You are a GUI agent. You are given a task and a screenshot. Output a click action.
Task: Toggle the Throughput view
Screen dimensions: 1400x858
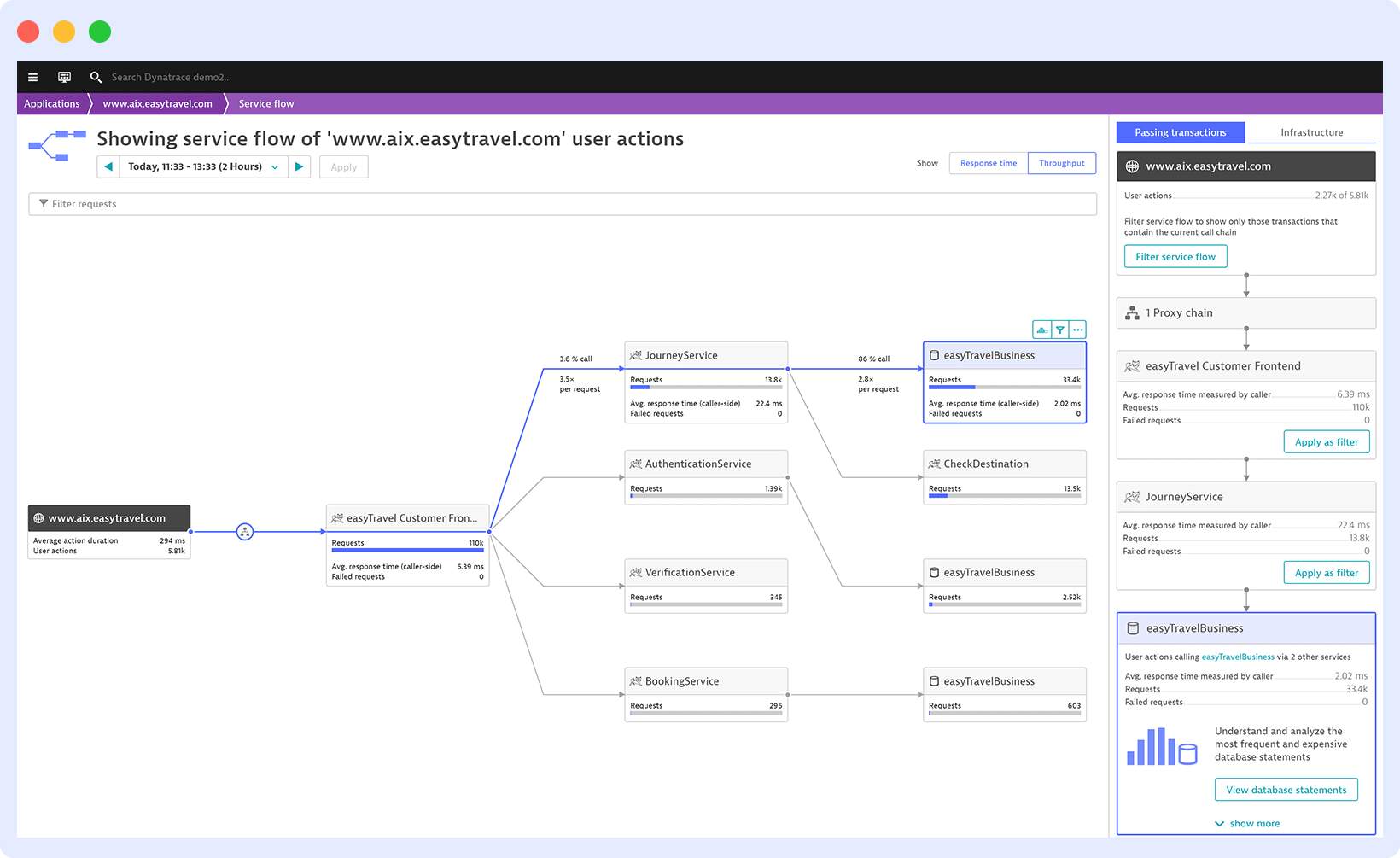pos(1061,163)
